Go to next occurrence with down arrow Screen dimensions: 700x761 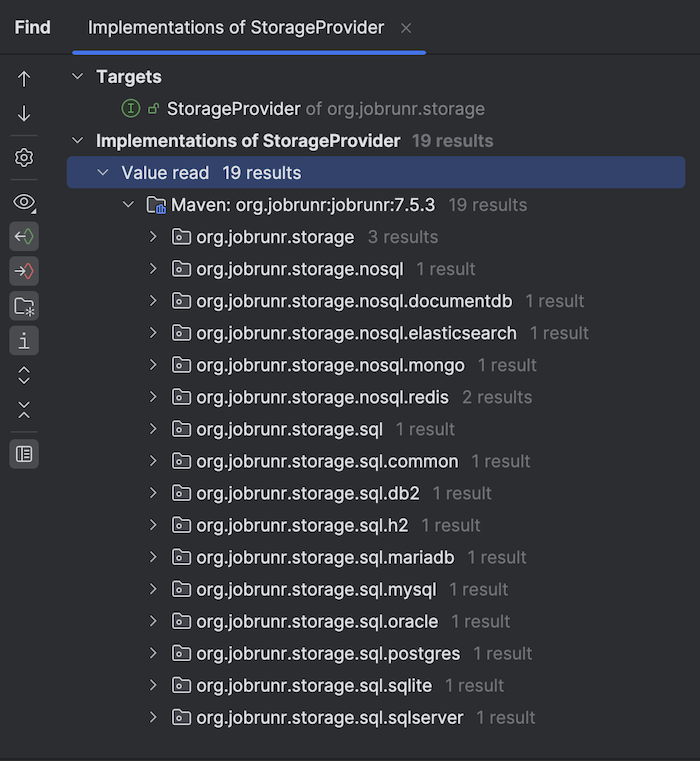point(24,114)
